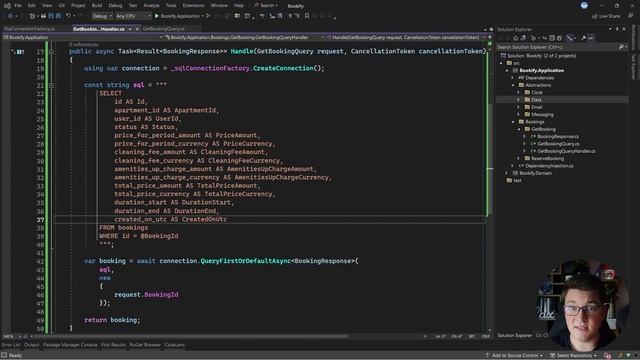
Task: Click the Solution Explorer home icon
Action: pos(516,38)
